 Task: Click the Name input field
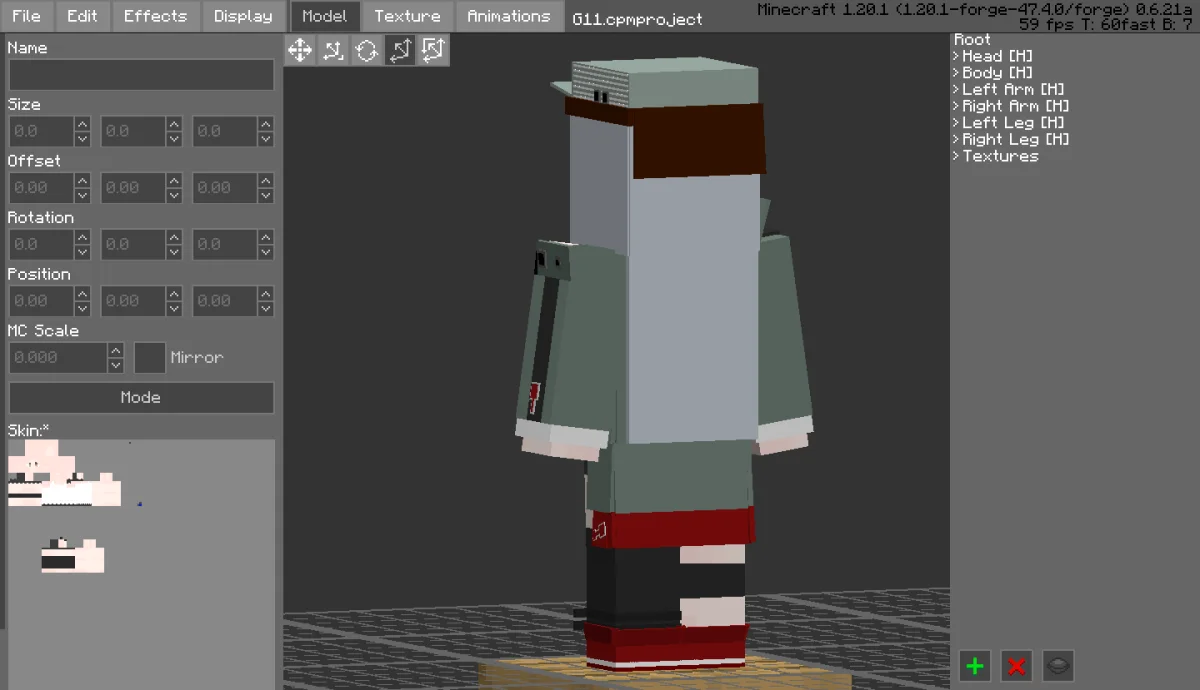[141, 75]
